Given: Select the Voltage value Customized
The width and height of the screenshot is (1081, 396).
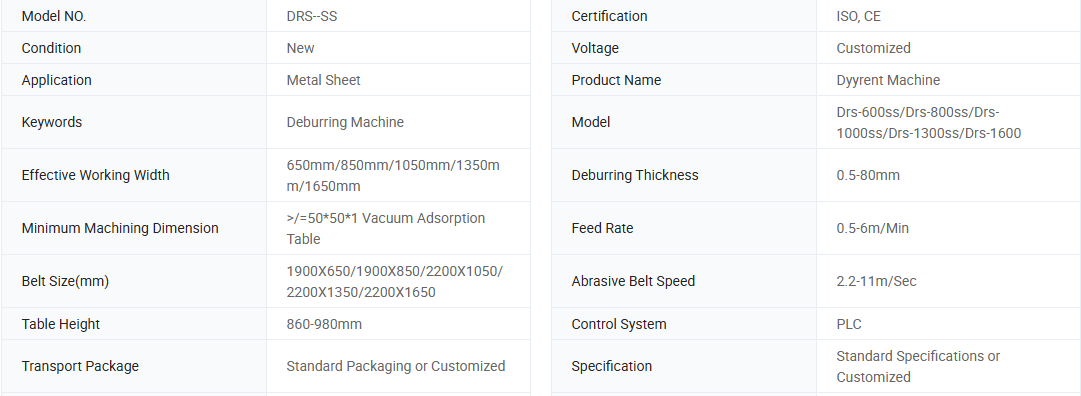Looking at the screenshot, I should [x=873, y=48].
